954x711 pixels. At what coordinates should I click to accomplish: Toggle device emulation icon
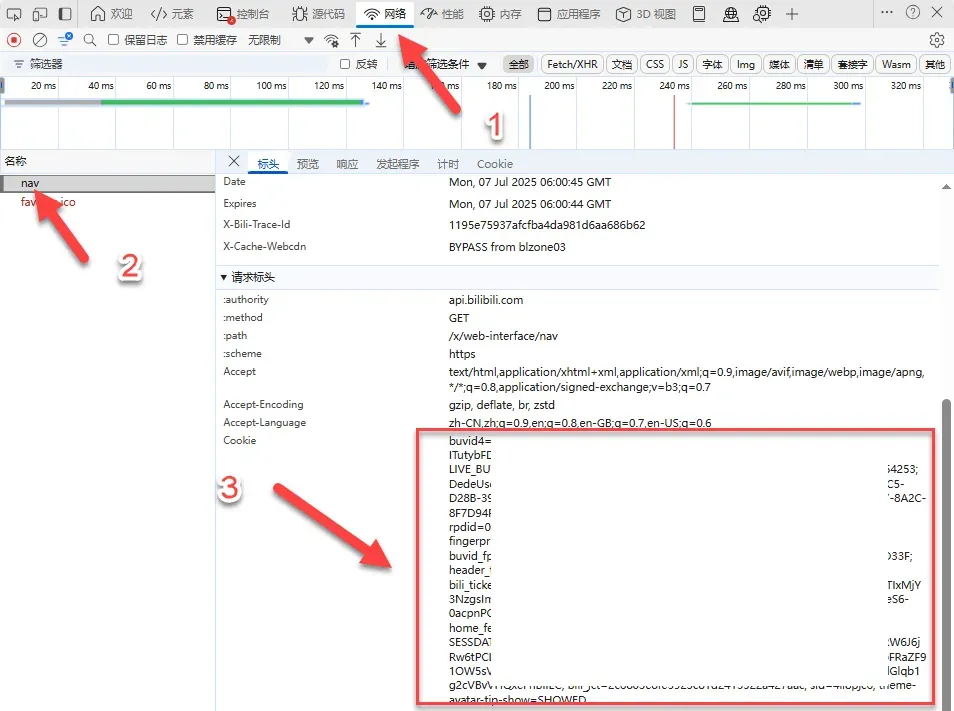[x=40, y=14]
